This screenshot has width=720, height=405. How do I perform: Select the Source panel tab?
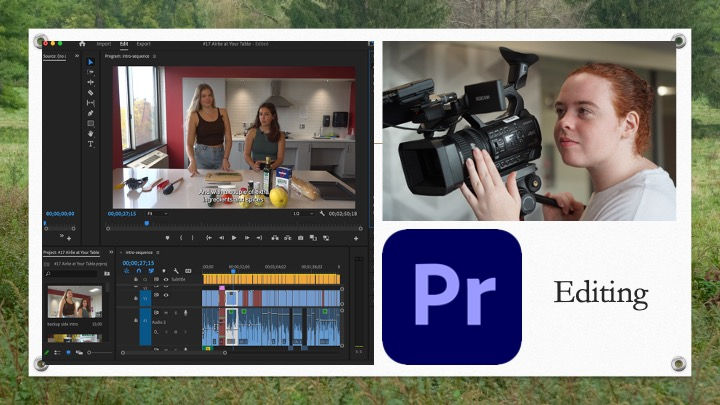pyautogui.click(x=55, y=56)
